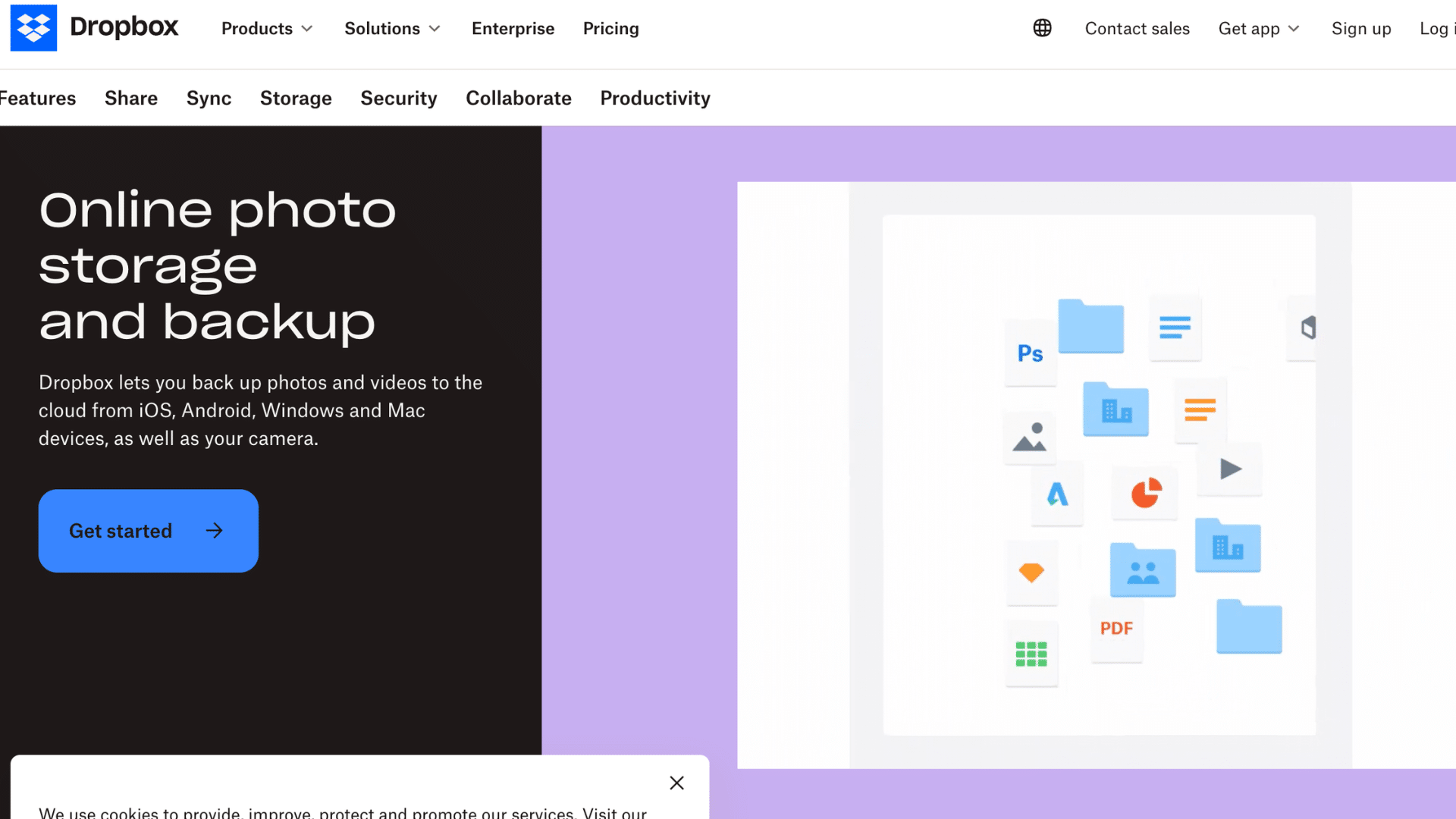Close the cookie banner with the X
The height and width of the screenshot is (819, 1456).
677,783
